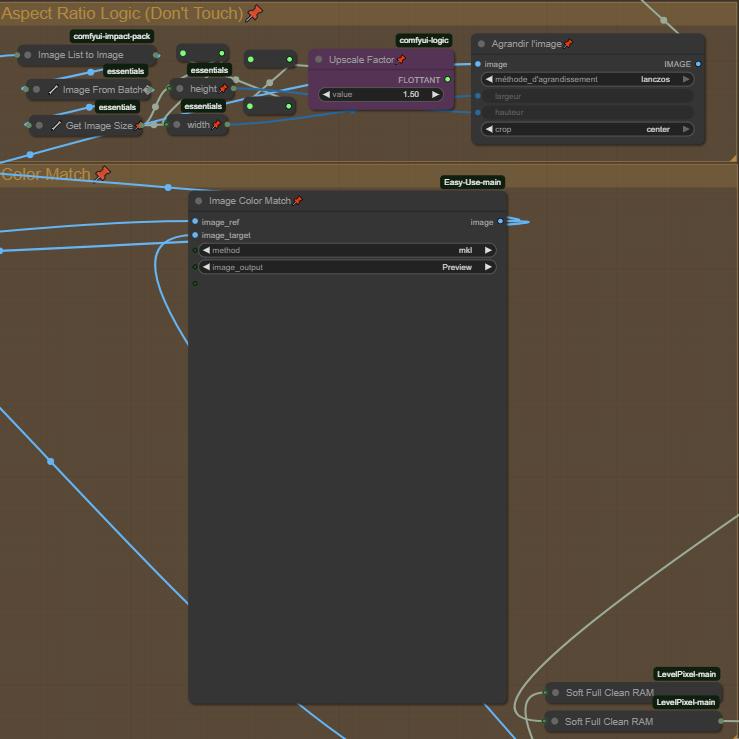Image resolution: width=739 pixels, height=739 pixels.
Task: Click the pin icon beside Upscale Factor title
Action: tap(401, 60)
